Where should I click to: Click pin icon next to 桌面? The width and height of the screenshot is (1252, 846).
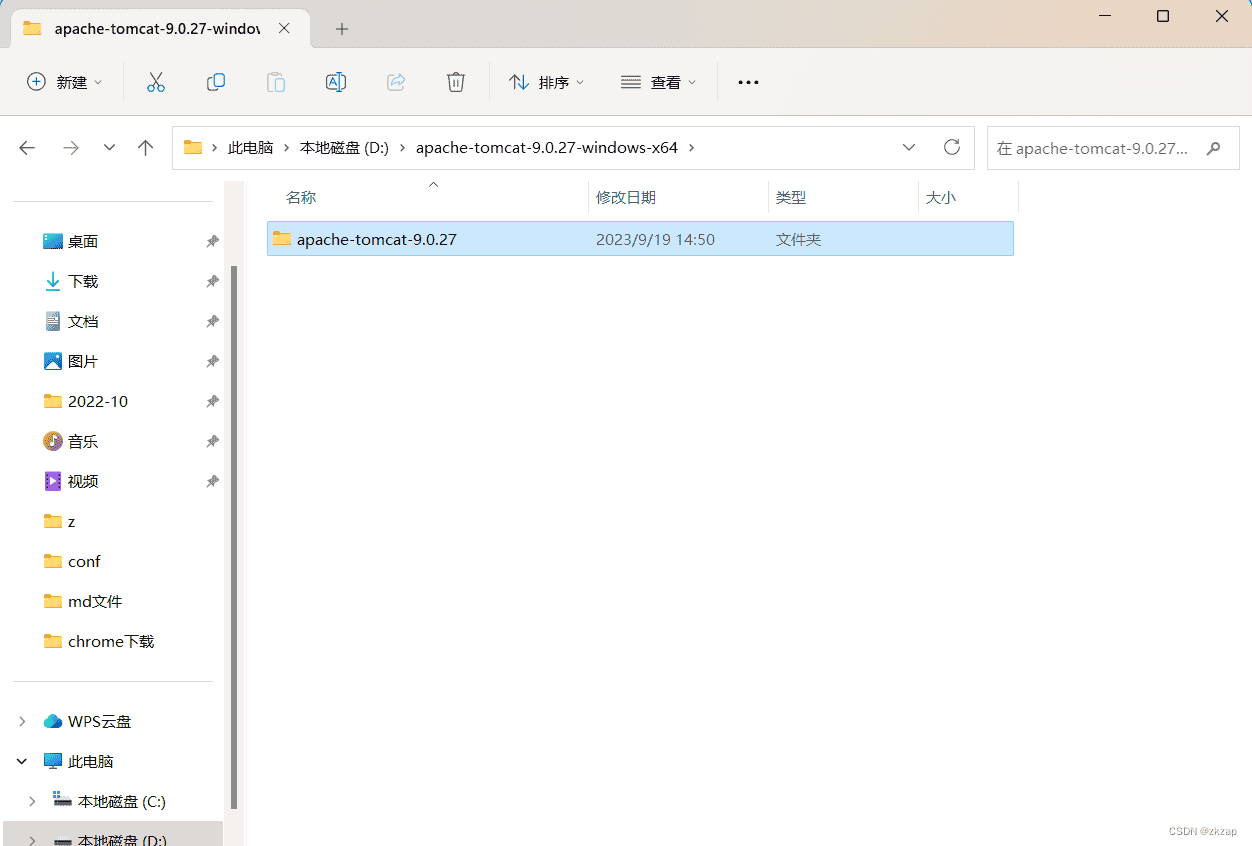coord(212,241)
